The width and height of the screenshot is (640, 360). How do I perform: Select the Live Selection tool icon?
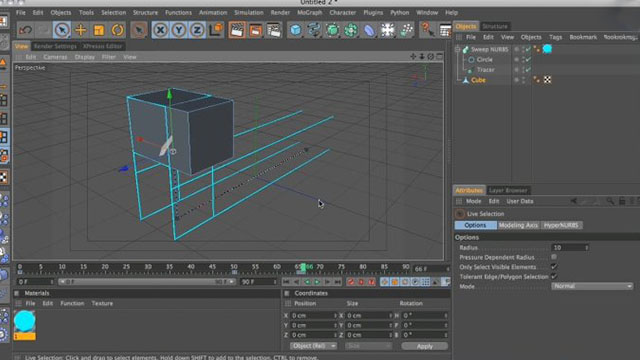pyautogui.click(x=62, y=30)
